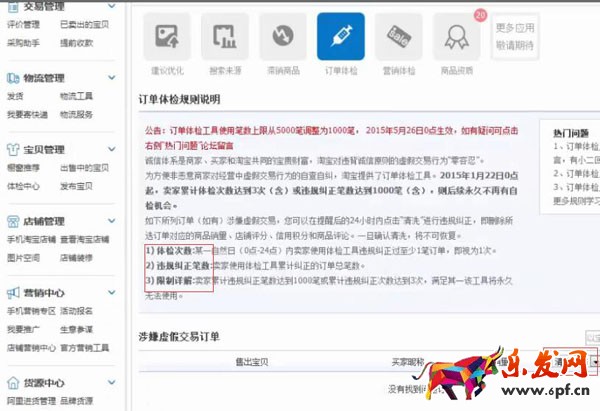
Task: Click the 货源中心 section heading
Action: click(x=44, y=383)
